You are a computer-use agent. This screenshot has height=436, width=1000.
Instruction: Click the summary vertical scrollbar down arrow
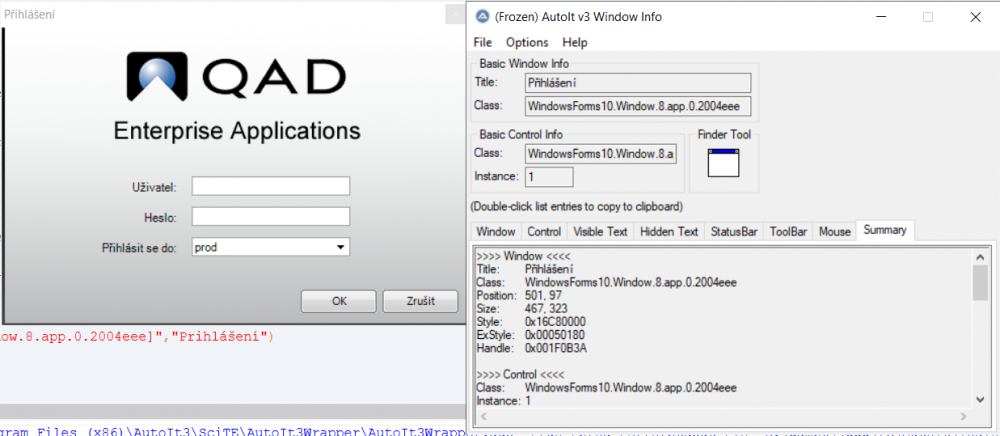pyautogui.click(x=980, y=399)
